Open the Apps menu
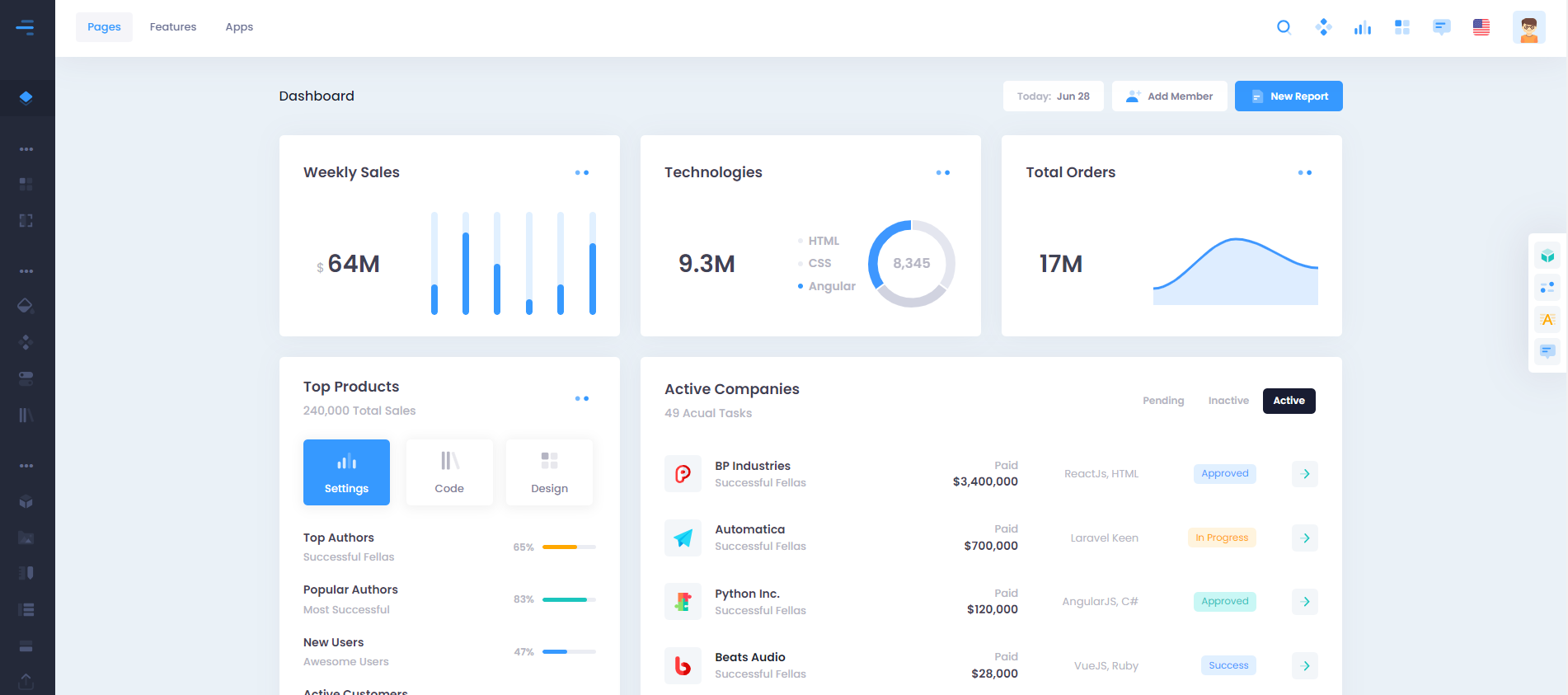Screen dimensions: 1568x695 [x=239, y=27]
